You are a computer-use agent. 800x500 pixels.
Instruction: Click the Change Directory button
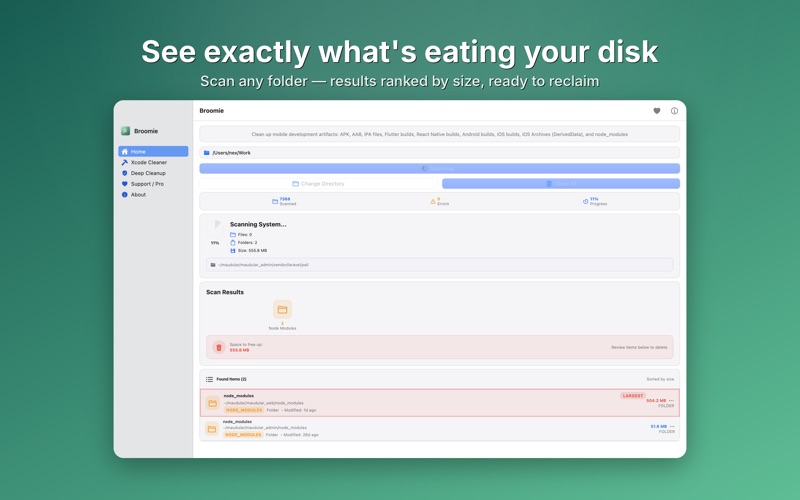click(318, 184)
